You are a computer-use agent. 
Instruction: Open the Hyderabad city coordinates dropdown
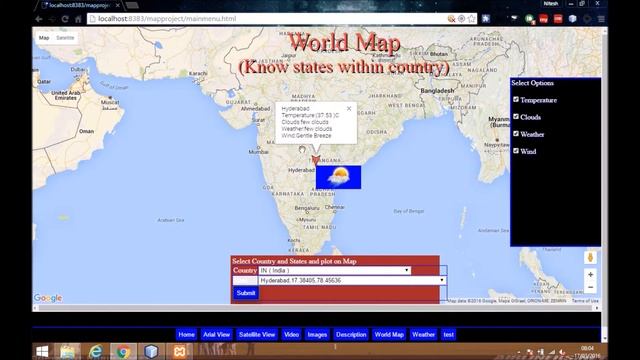(352, 280)
